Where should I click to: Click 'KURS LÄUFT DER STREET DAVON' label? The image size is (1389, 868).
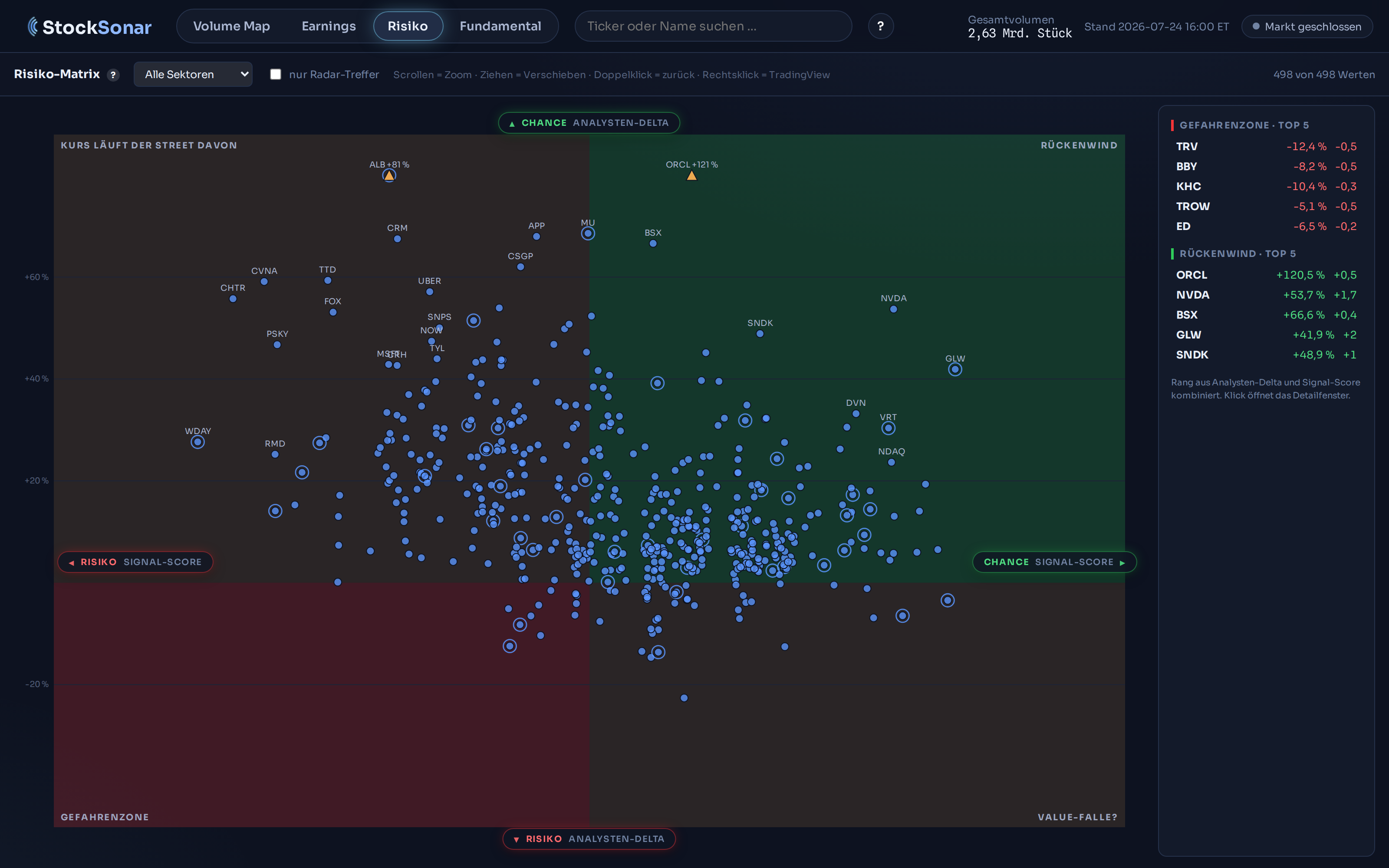pyautogui.click(x=149, y=145)
